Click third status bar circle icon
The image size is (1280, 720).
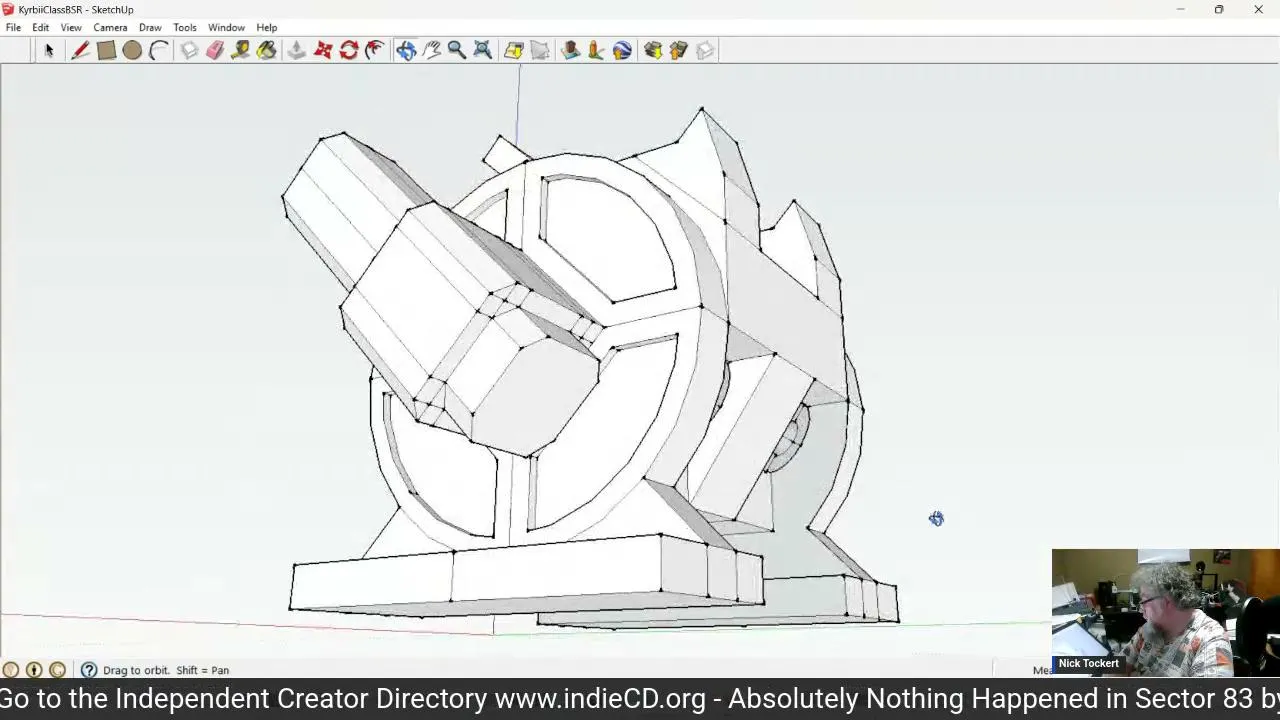point(57,670)
